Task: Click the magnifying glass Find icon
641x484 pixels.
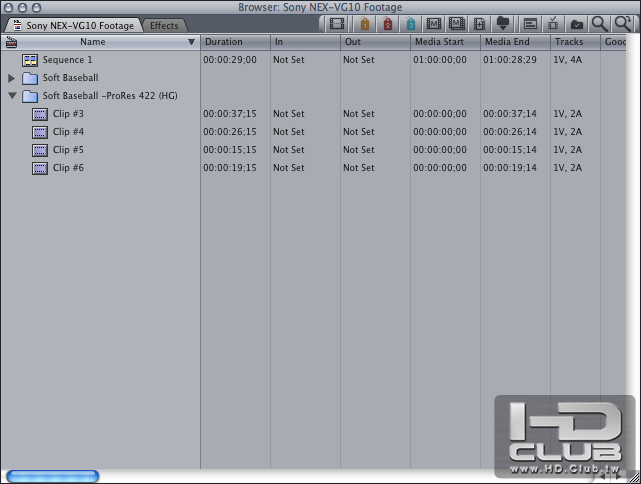Action: coord(599,24)
